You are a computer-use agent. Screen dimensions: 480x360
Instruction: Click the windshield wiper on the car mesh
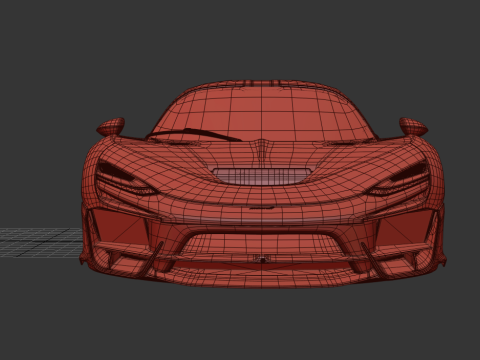pos(194,134)
